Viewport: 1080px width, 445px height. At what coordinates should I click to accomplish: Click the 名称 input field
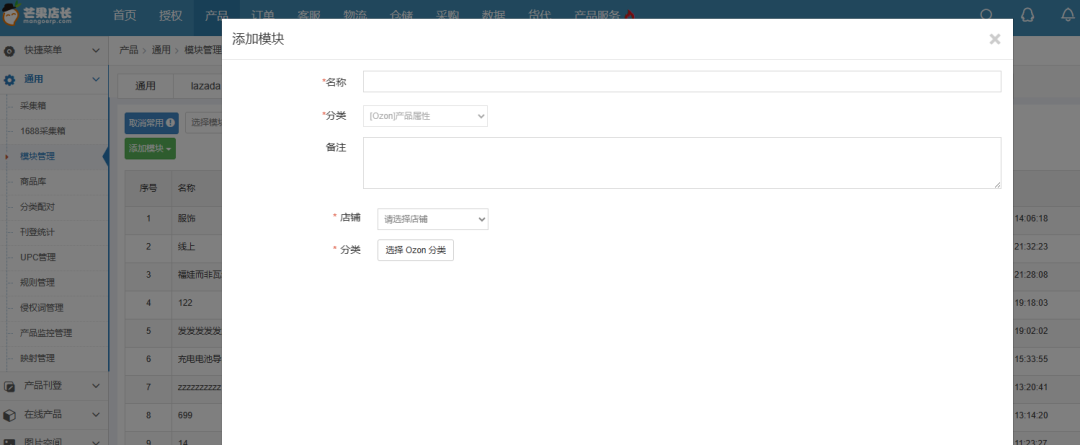click(682, 81)
